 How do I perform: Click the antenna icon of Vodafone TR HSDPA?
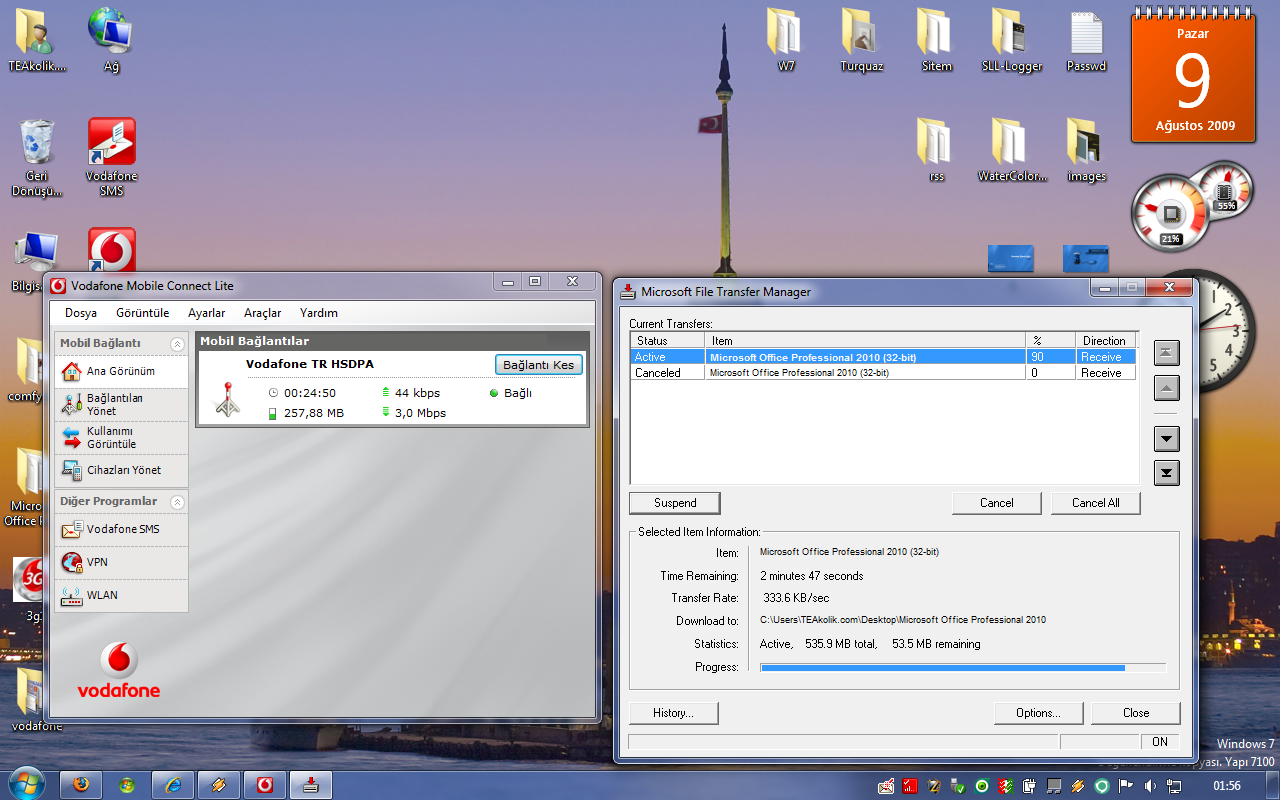click(228, 399)
